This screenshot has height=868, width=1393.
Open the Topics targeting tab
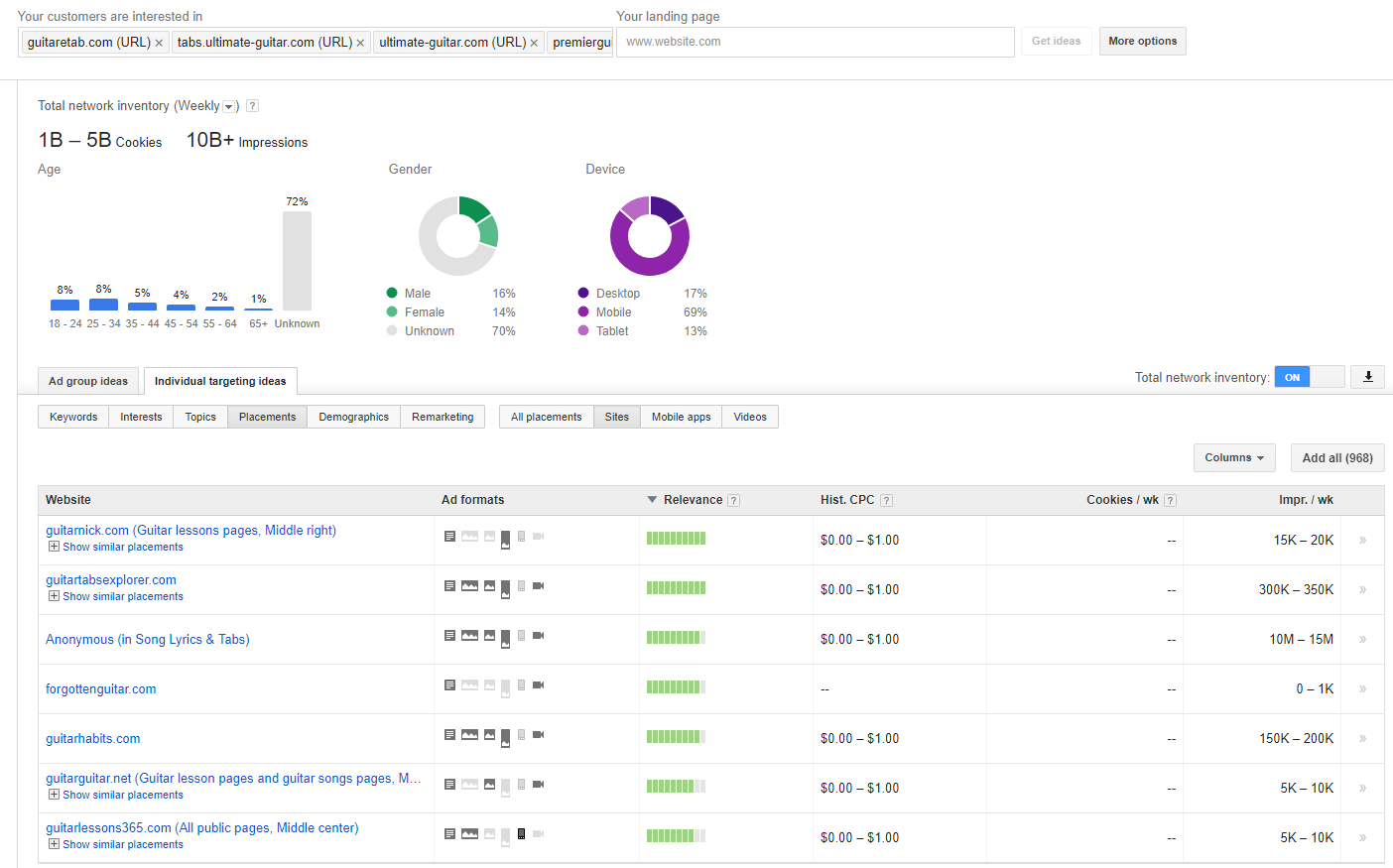pos(200,417)
